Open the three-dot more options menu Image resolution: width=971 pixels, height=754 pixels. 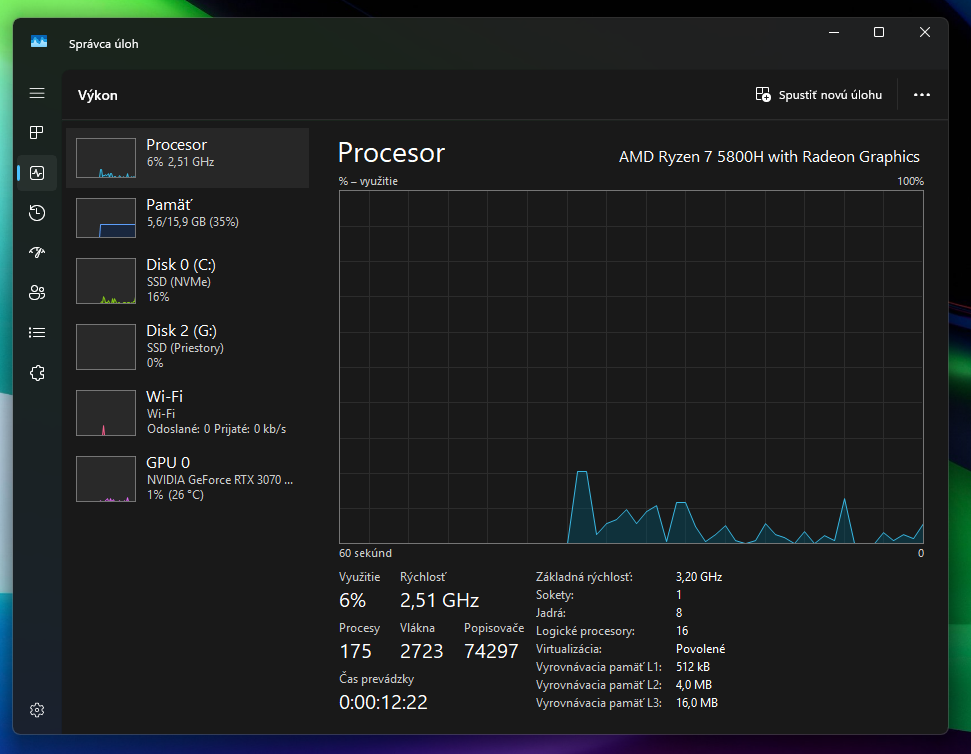(x=922, y=95)
